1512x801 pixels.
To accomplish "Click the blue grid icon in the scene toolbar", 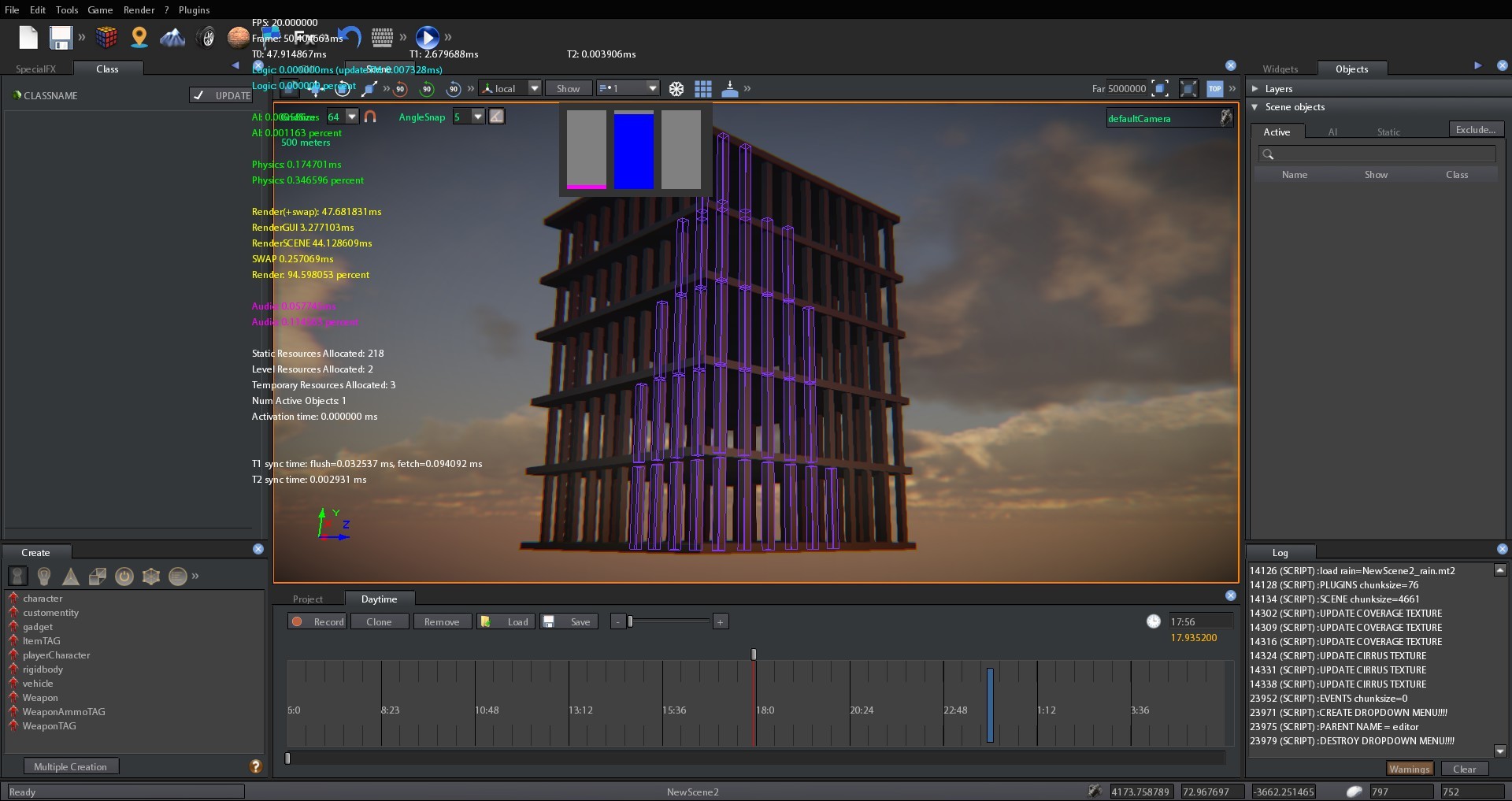I will coord(703,89).
